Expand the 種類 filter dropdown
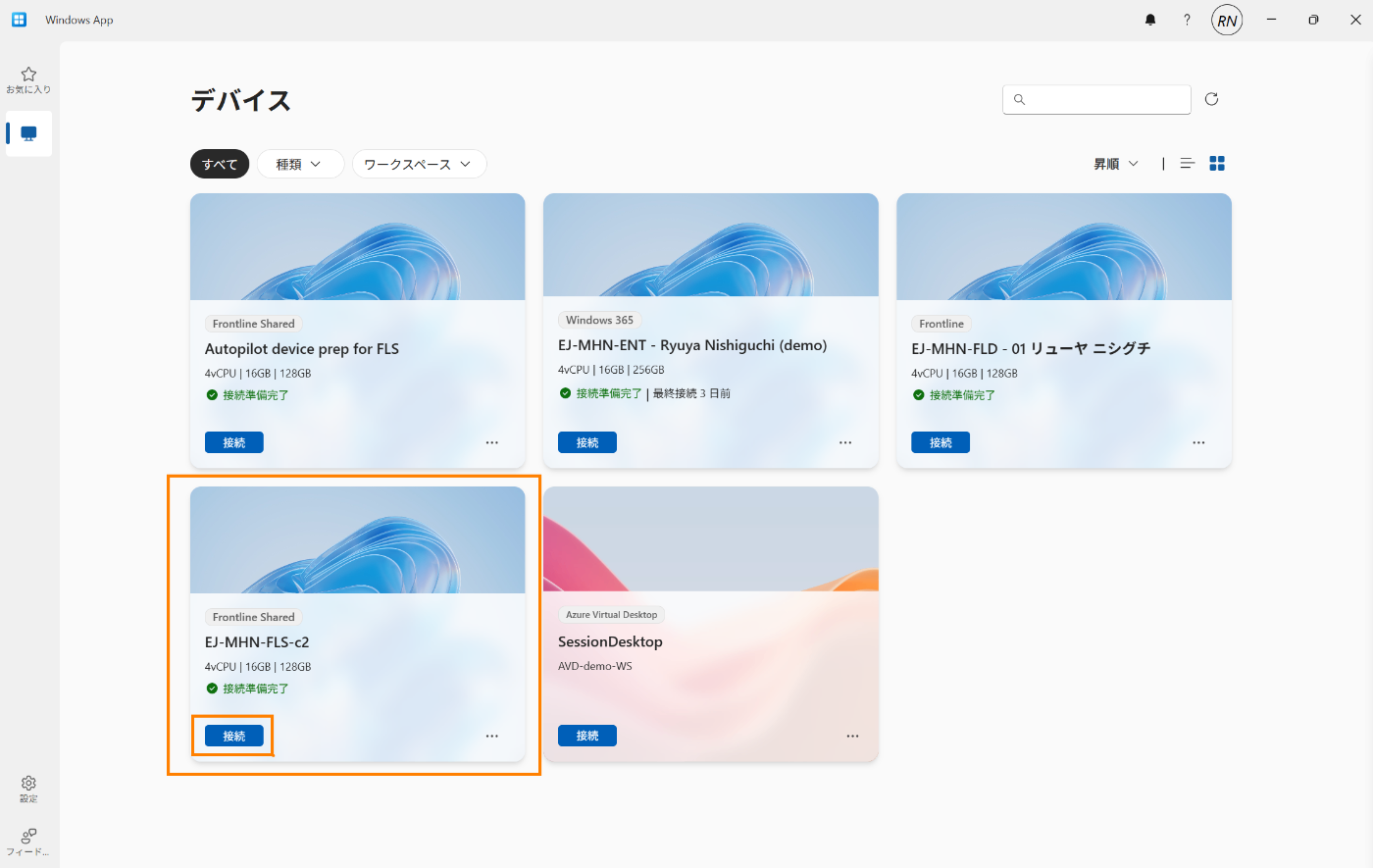This screenshot has width=1373, height=868. click(x=300, y=164)
